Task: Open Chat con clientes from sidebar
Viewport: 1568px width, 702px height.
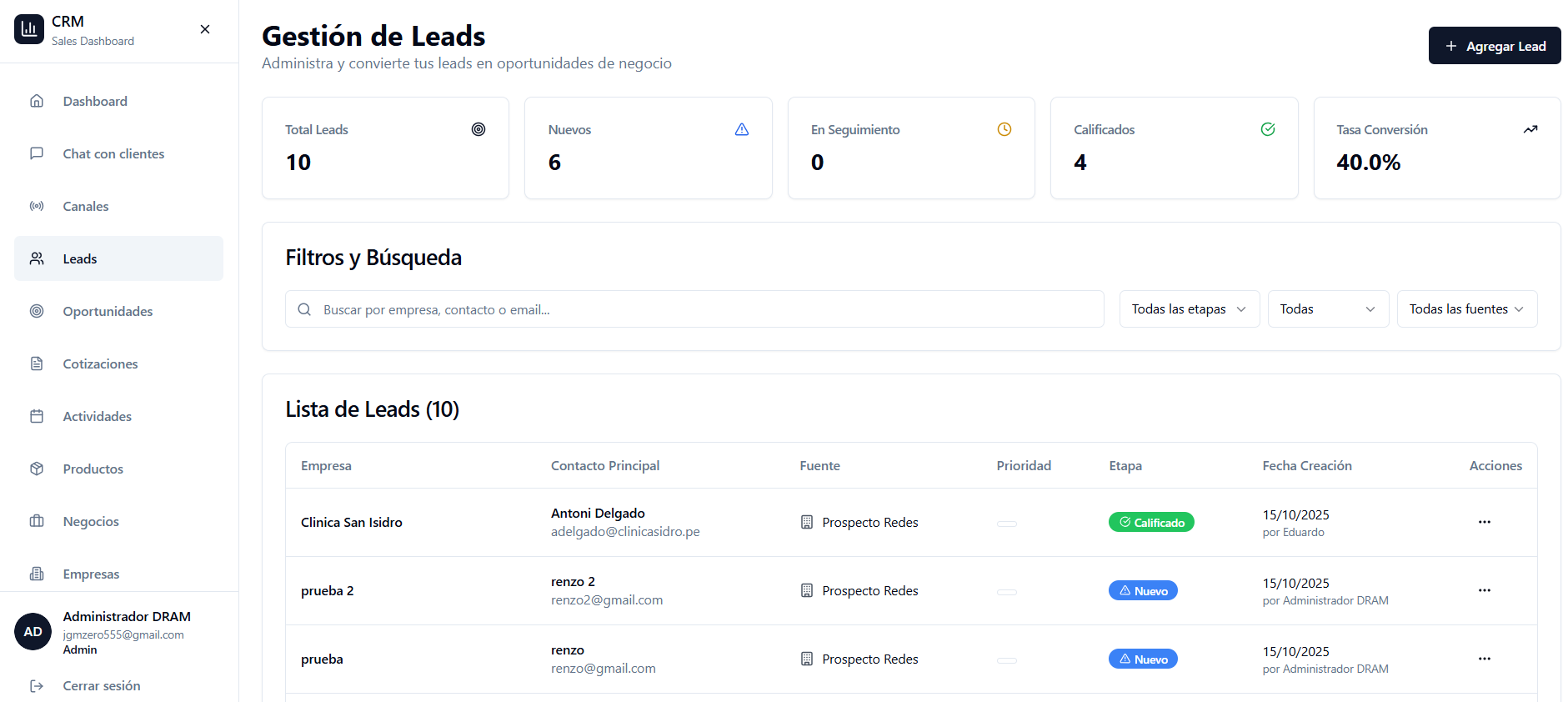Action: click(113, 153)
